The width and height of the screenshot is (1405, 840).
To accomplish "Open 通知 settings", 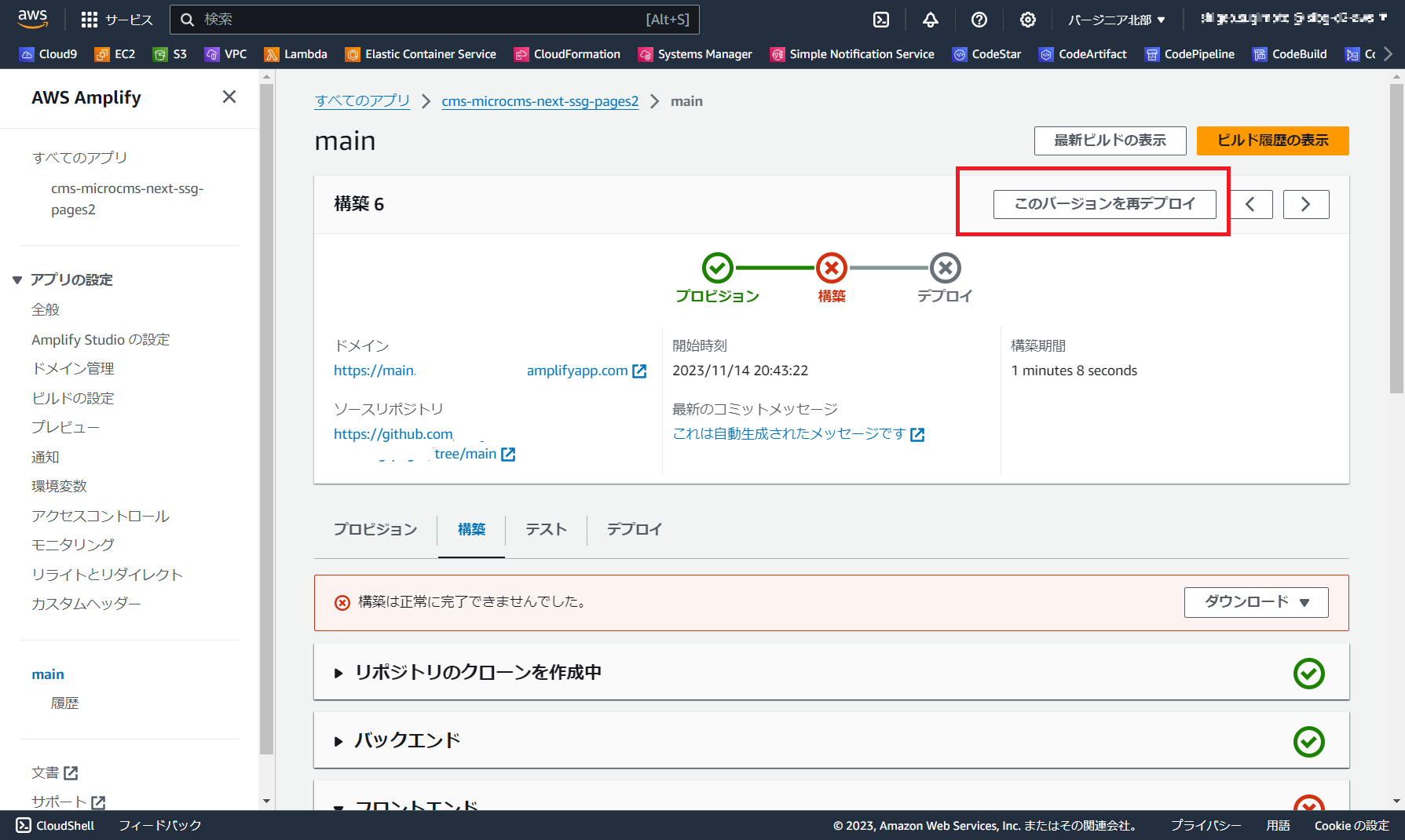I will [46, 457].
